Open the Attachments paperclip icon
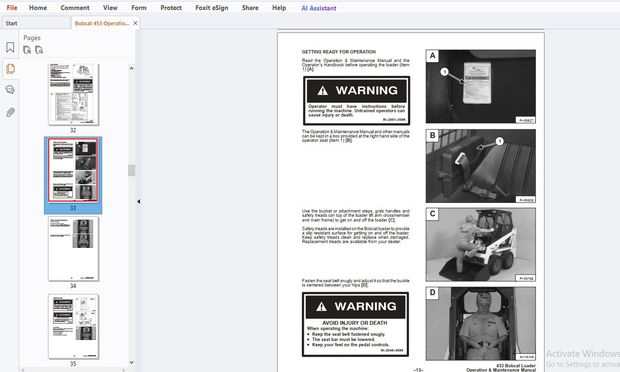Viewport: 620px width, 372px height. [x=10, y=112]
